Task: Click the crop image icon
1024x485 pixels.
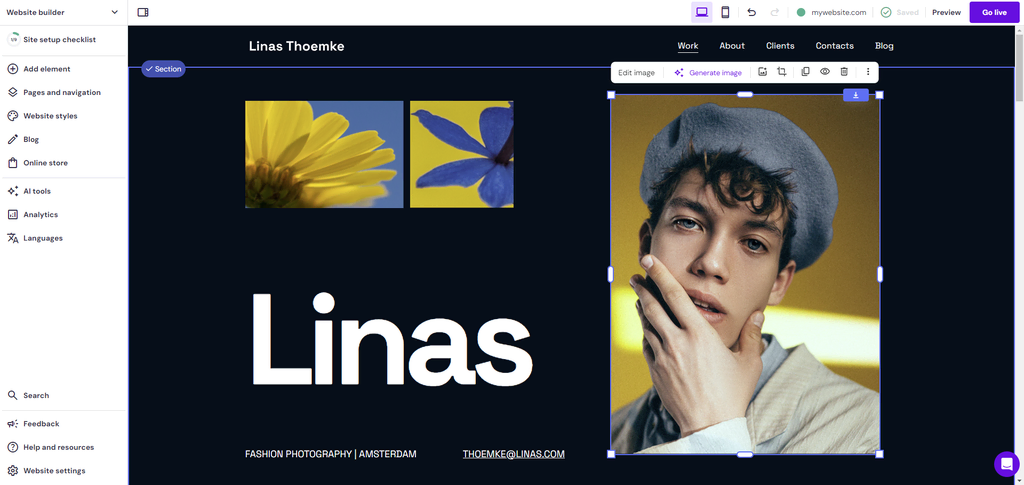Action: (x=782, y=72)
